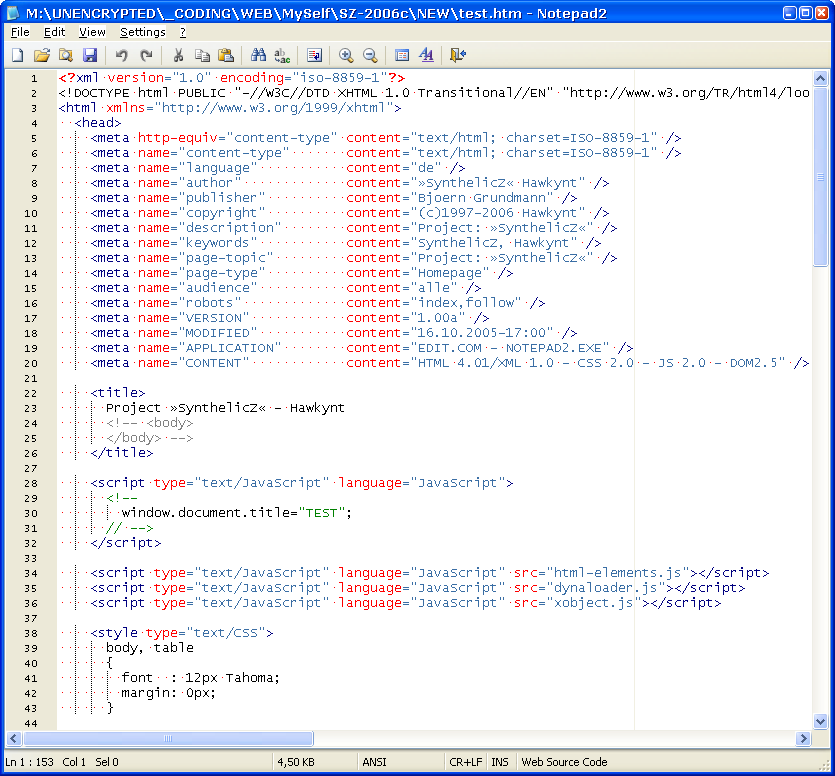Image resolution: width=835 pixels, height=776 pixels.
Task: Click the Exit toolbar icon
Action: 458,55
